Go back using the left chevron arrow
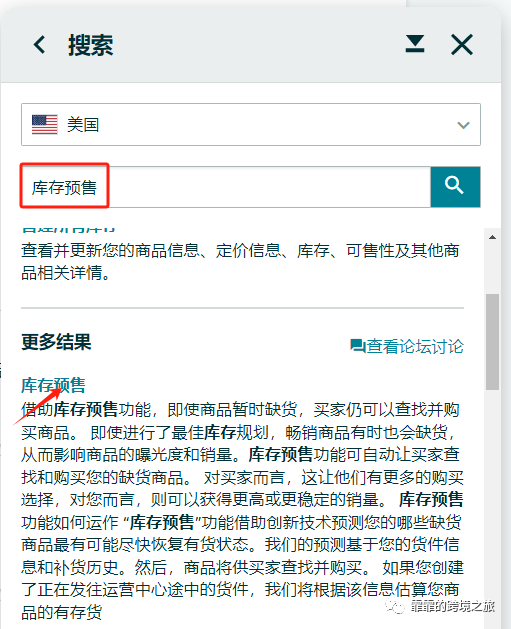The width and height of the screenshot is (511, 629). [39, 45]
